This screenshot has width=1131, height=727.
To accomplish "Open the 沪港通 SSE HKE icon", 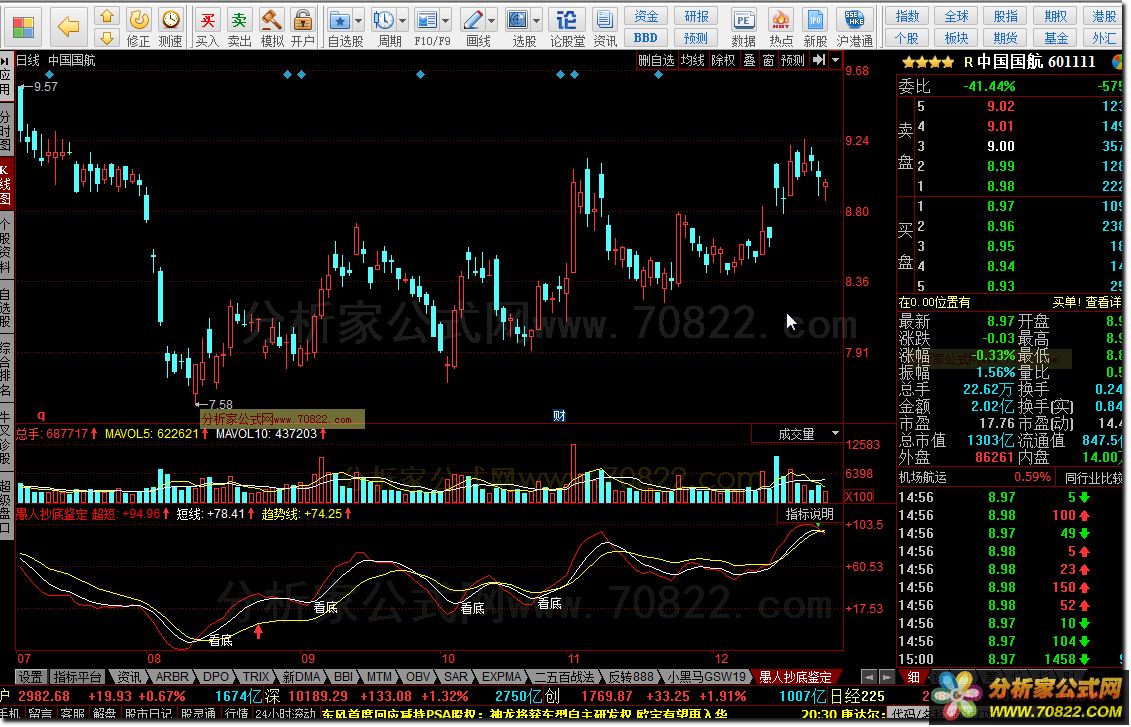I will click(854, 28).
